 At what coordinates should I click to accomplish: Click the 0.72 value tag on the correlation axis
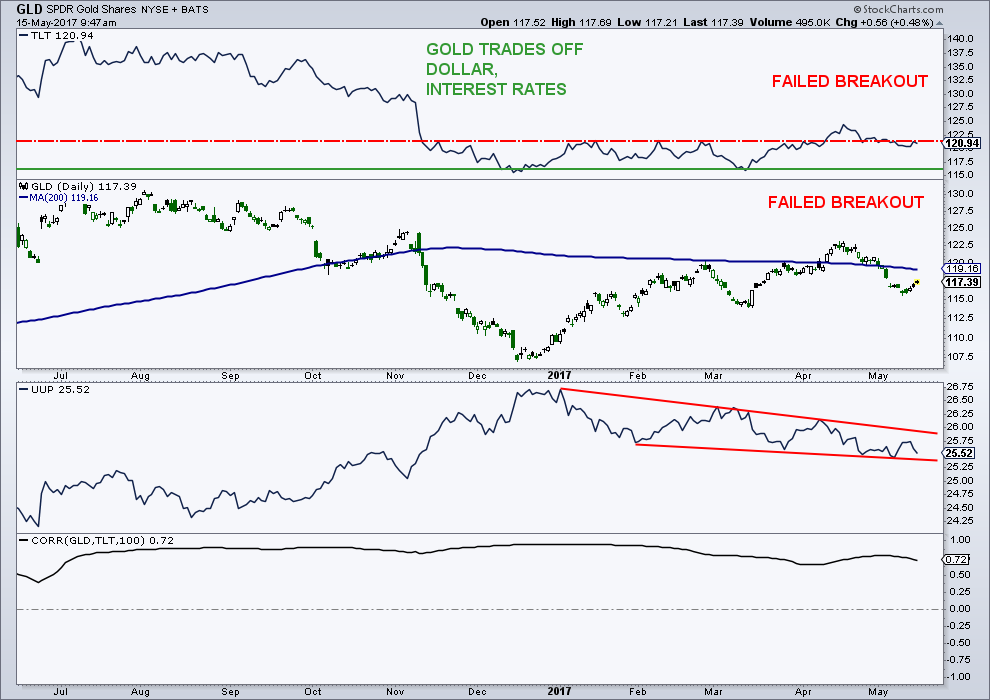[957, 559]
